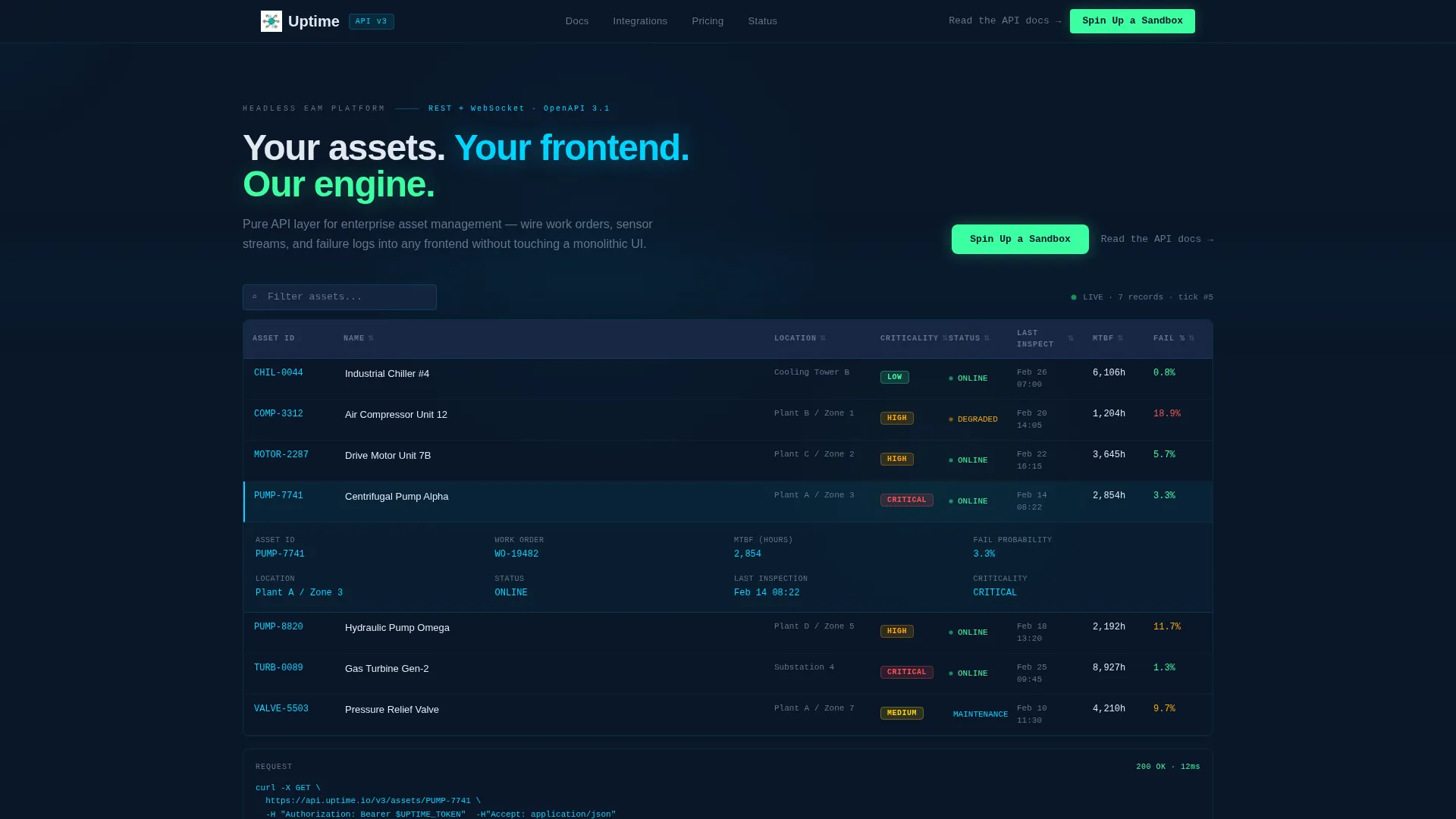Expand the COMP-3312 asset row
1456x819 pixels.
[728, 419]
